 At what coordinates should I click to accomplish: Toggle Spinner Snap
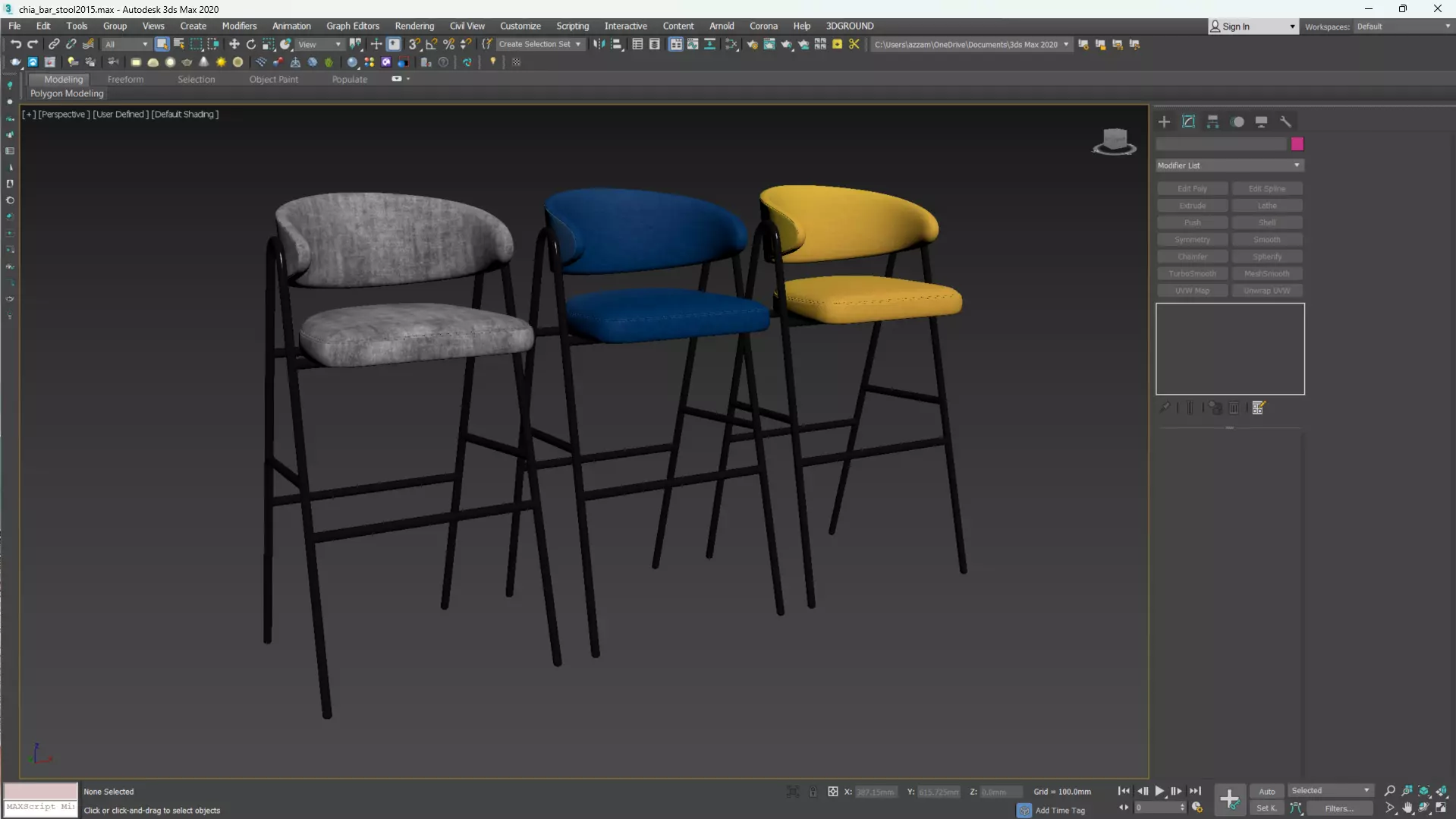[x=466, y=44]
